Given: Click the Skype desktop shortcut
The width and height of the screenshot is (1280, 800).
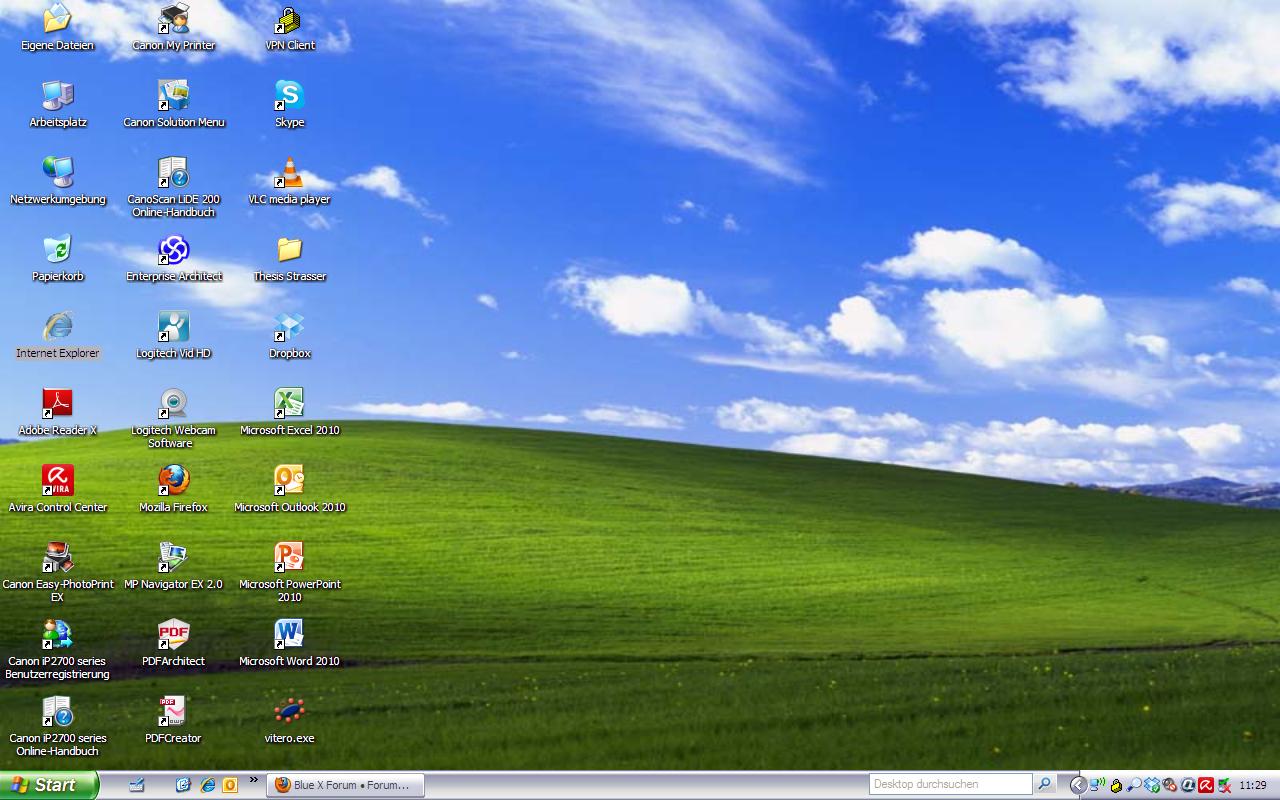Looking at the screenshot, I should tap(290, 105).
